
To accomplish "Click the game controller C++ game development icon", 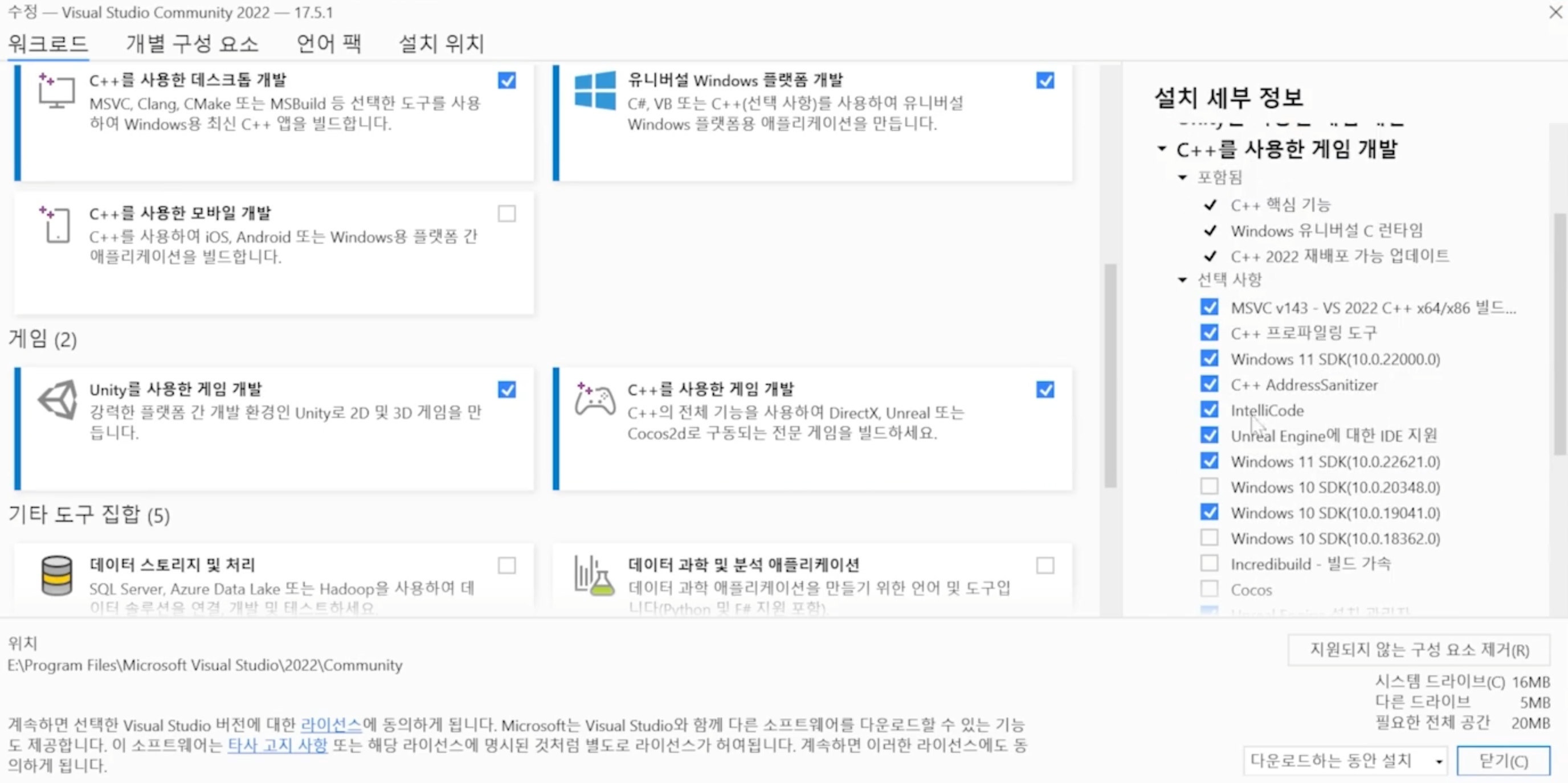I will coord(595,400).
